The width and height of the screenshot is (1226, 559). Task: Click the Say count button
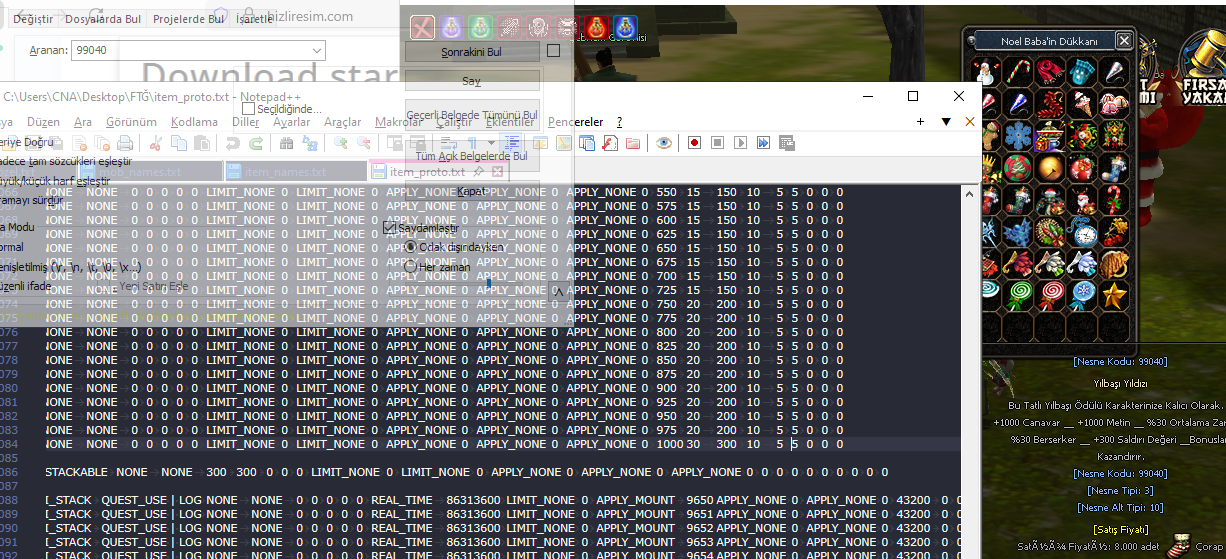click(x=472, y=80)
